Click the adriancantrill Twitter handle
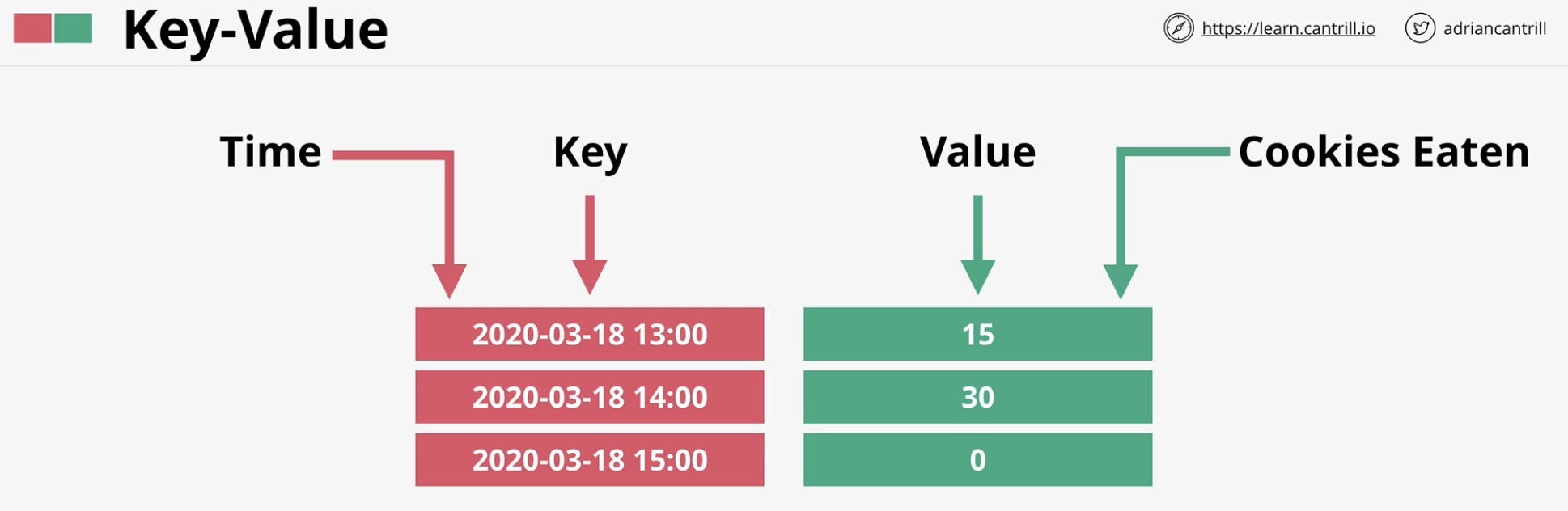 pyautogui.click(x=1494, y=28)
